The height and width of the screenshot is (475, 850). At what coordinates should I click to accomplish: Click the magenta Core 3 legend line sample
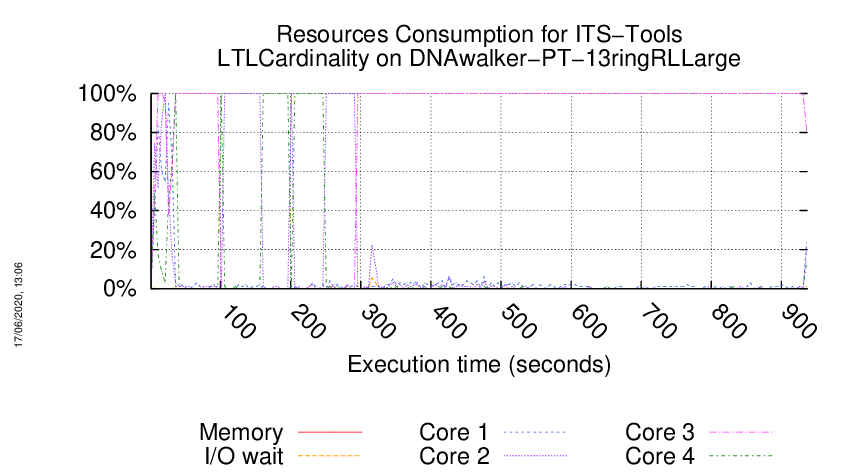pos(741,433)
